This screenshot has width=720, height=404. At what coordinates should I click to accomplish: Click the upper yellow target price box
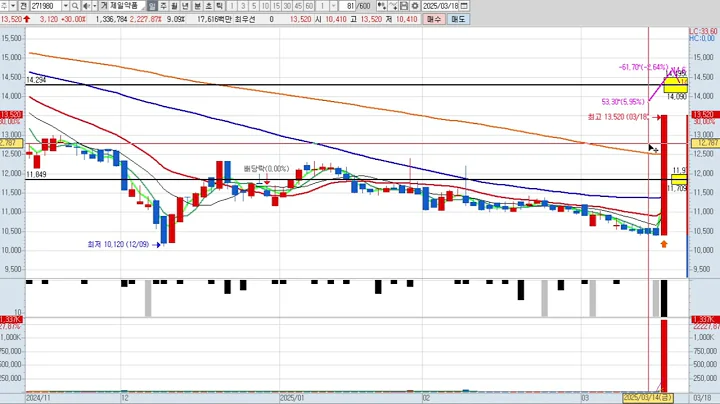click(x=675, y=85)
